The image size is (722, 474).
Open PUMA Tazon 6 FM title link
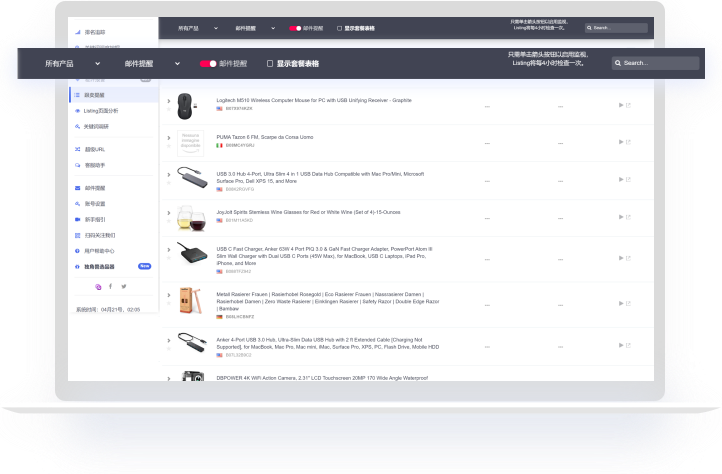coord(265,137)
